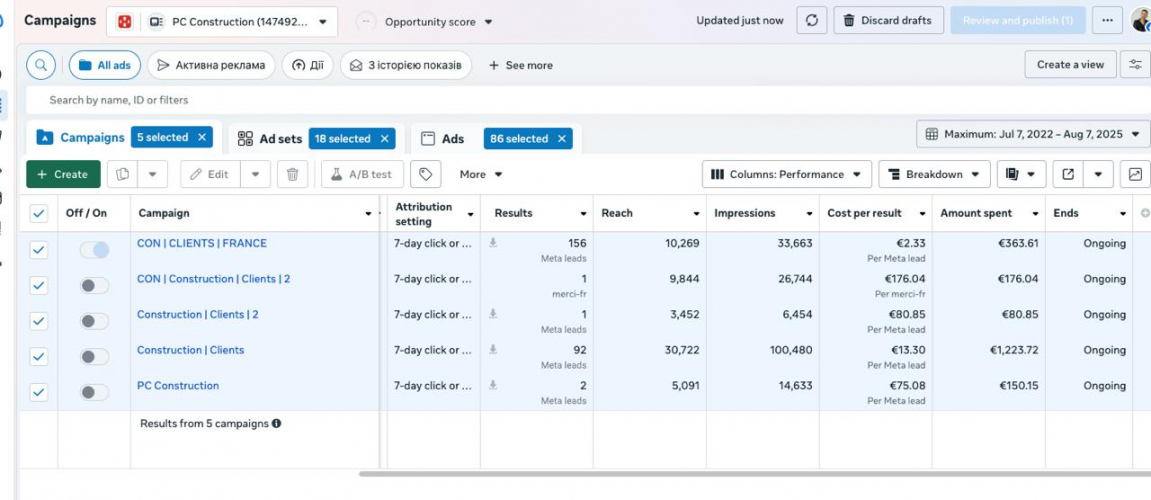Download leads icon in the 92 results row
Image resolution: width=1151 pixels, height=500 pixels.
tap(493, 349)
